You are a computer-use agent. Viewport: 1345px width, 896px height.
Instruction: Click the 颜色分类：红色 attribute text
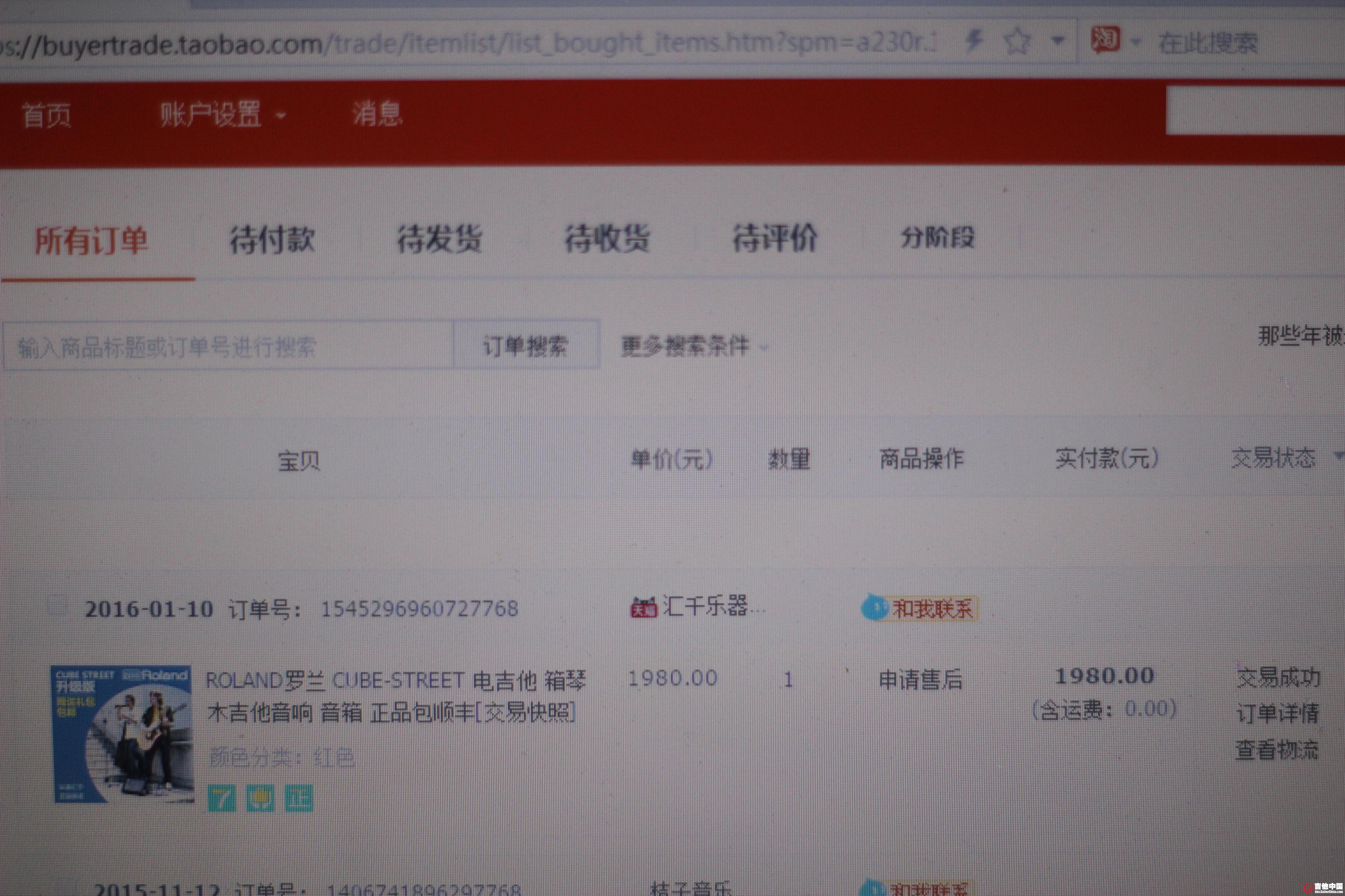pos(282,757)
